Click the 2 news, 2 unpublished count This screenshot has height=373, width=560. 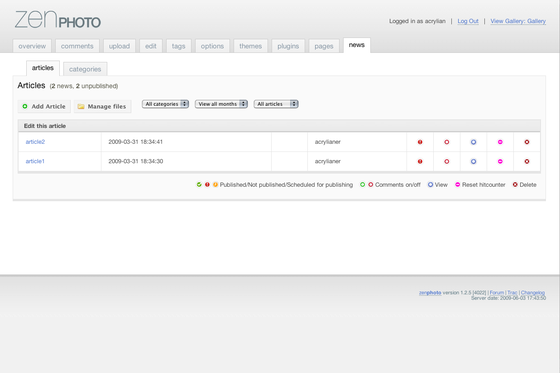tap(84, 86)
